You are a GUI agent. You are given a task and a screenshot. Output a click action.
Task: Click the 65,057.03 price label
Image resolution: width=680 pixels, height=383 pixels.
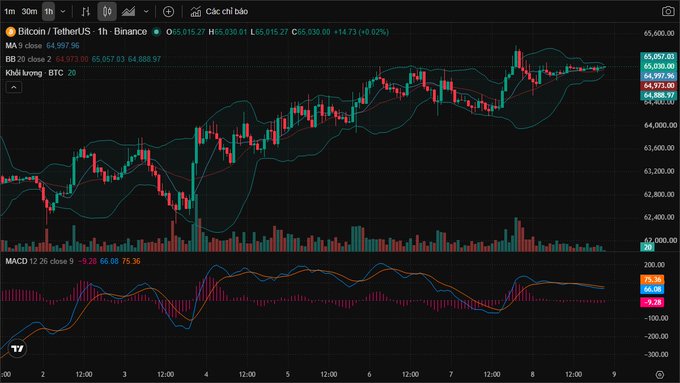point(658,56)
